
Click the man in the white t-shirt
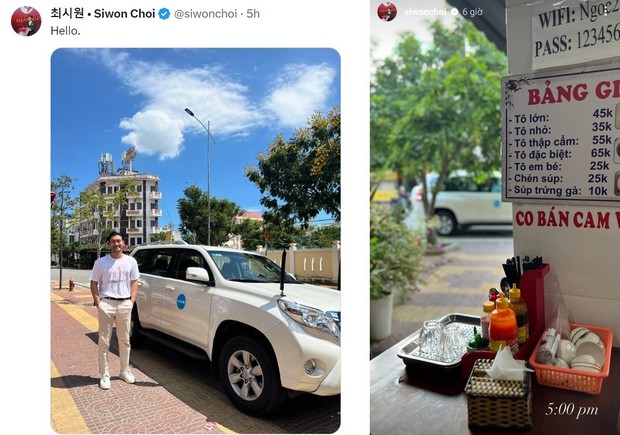[114, 310]
